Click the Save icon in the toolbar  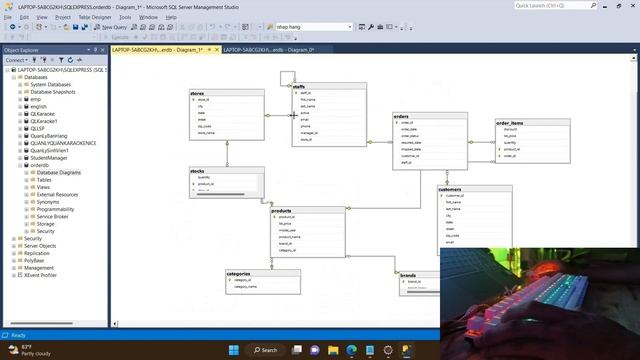pyautogui.click(x=76, y=27)
